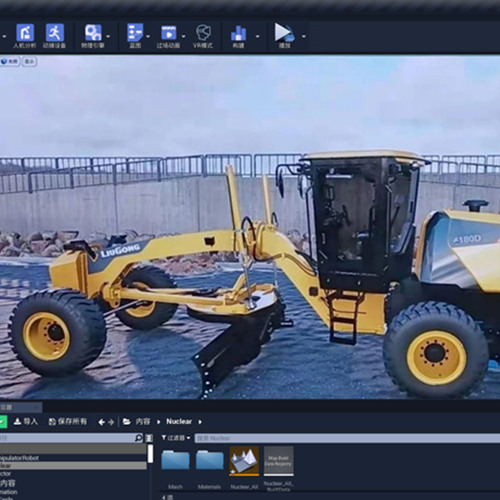Expand the dropdown arrow beside 蓝图
This screenshot has height=500, width=500.
pos(148,36)
